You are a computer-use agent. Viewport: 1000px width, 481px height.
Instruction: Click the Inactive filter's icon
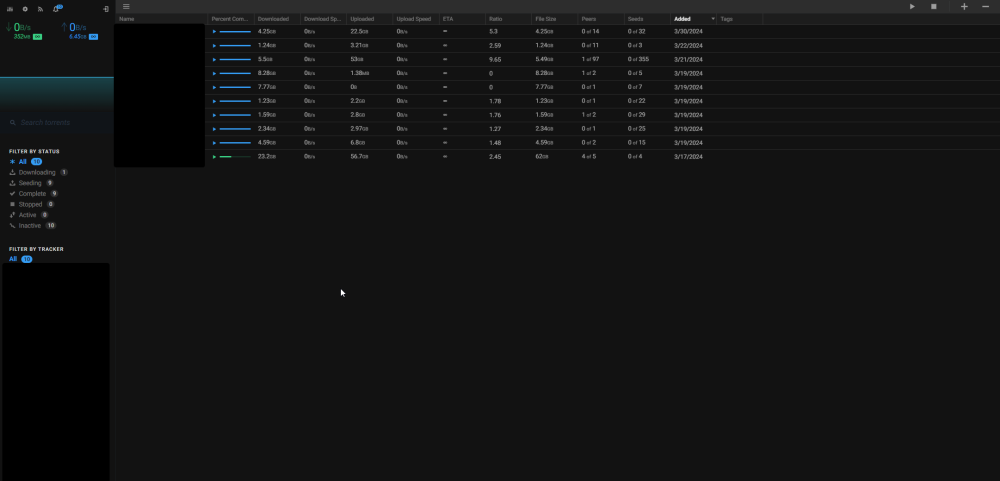pos(12,226)
